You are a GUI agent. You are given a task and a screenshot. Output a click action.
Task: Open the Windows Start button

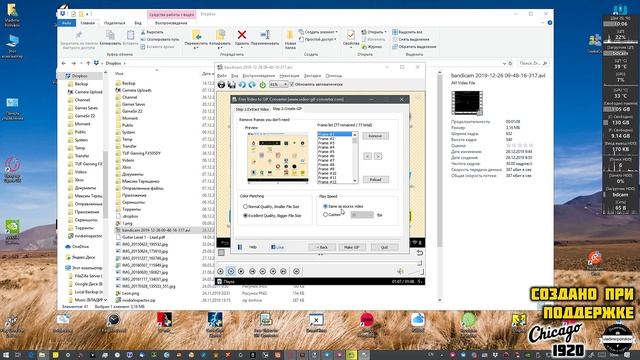[6, 355]
